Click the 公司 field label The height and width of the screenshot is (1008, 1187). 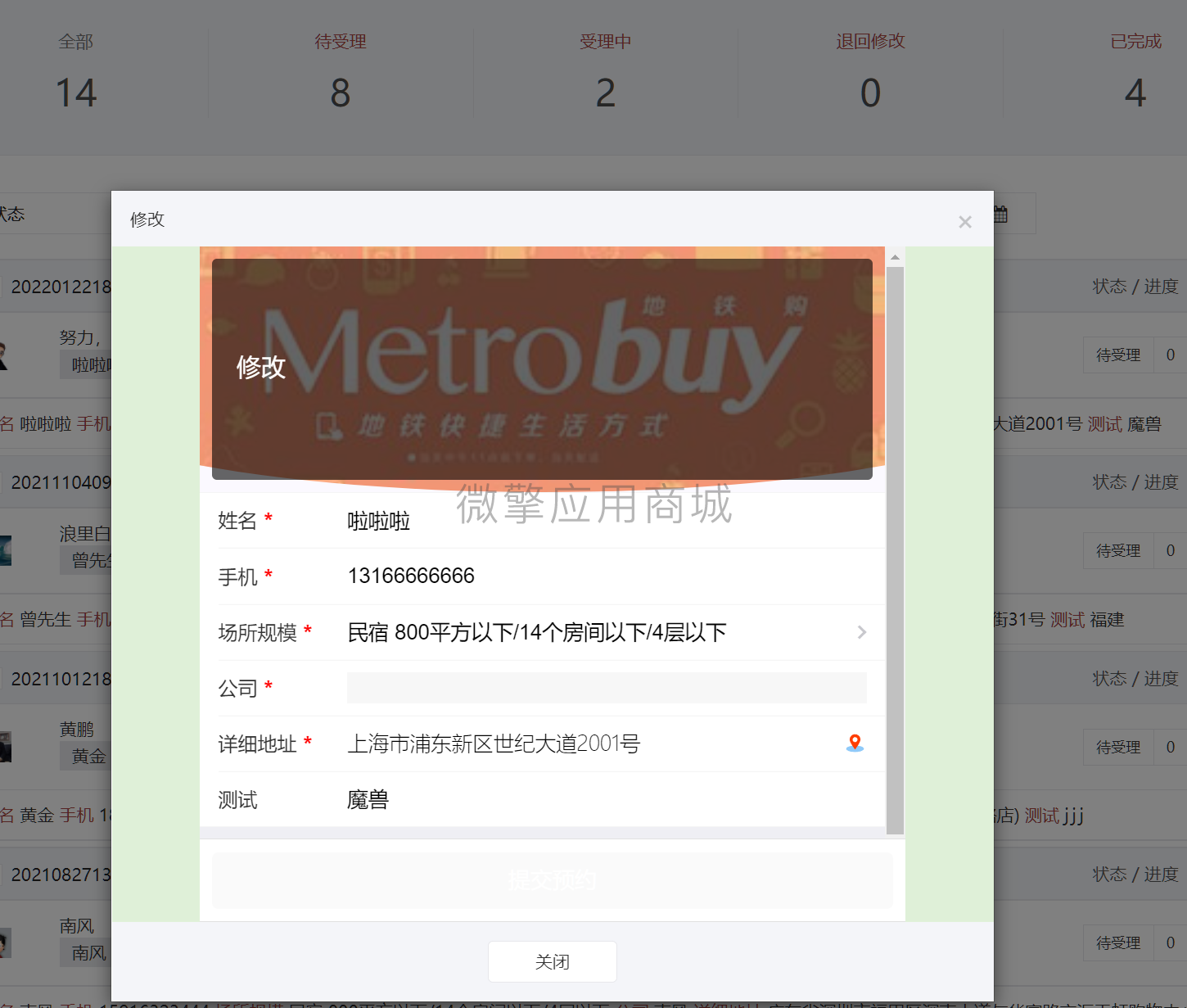(237, 689)
